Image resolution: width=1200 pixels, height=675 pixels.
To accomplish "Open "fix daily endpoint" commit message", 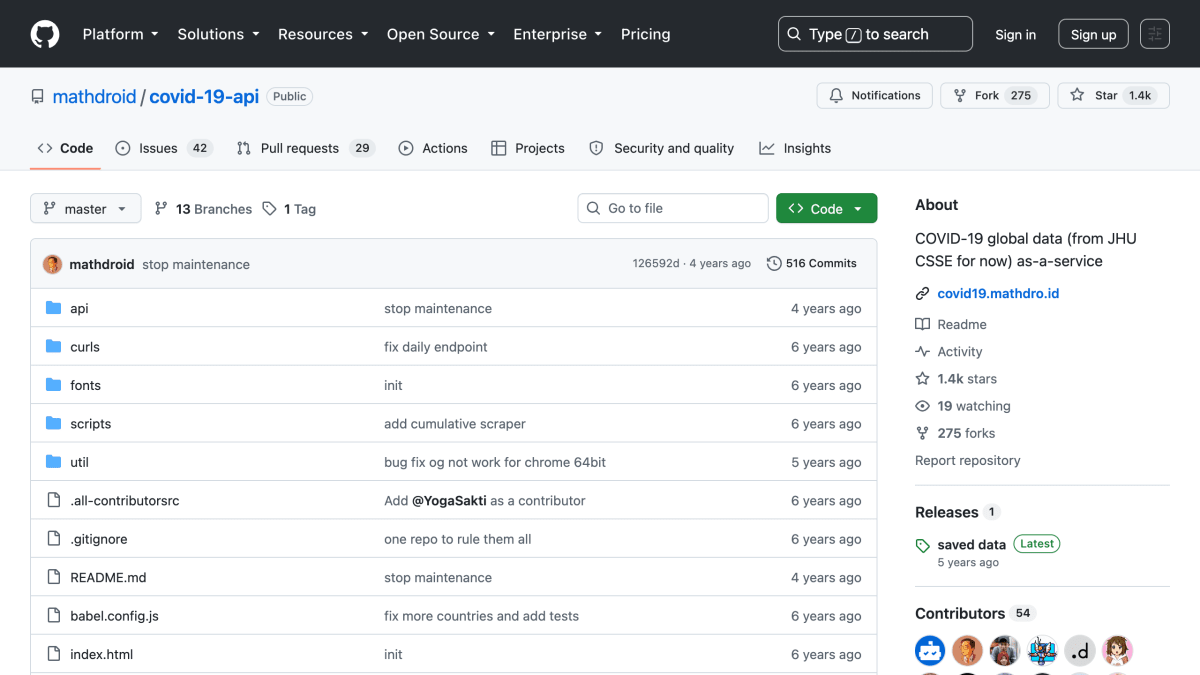I will [436, 347].
